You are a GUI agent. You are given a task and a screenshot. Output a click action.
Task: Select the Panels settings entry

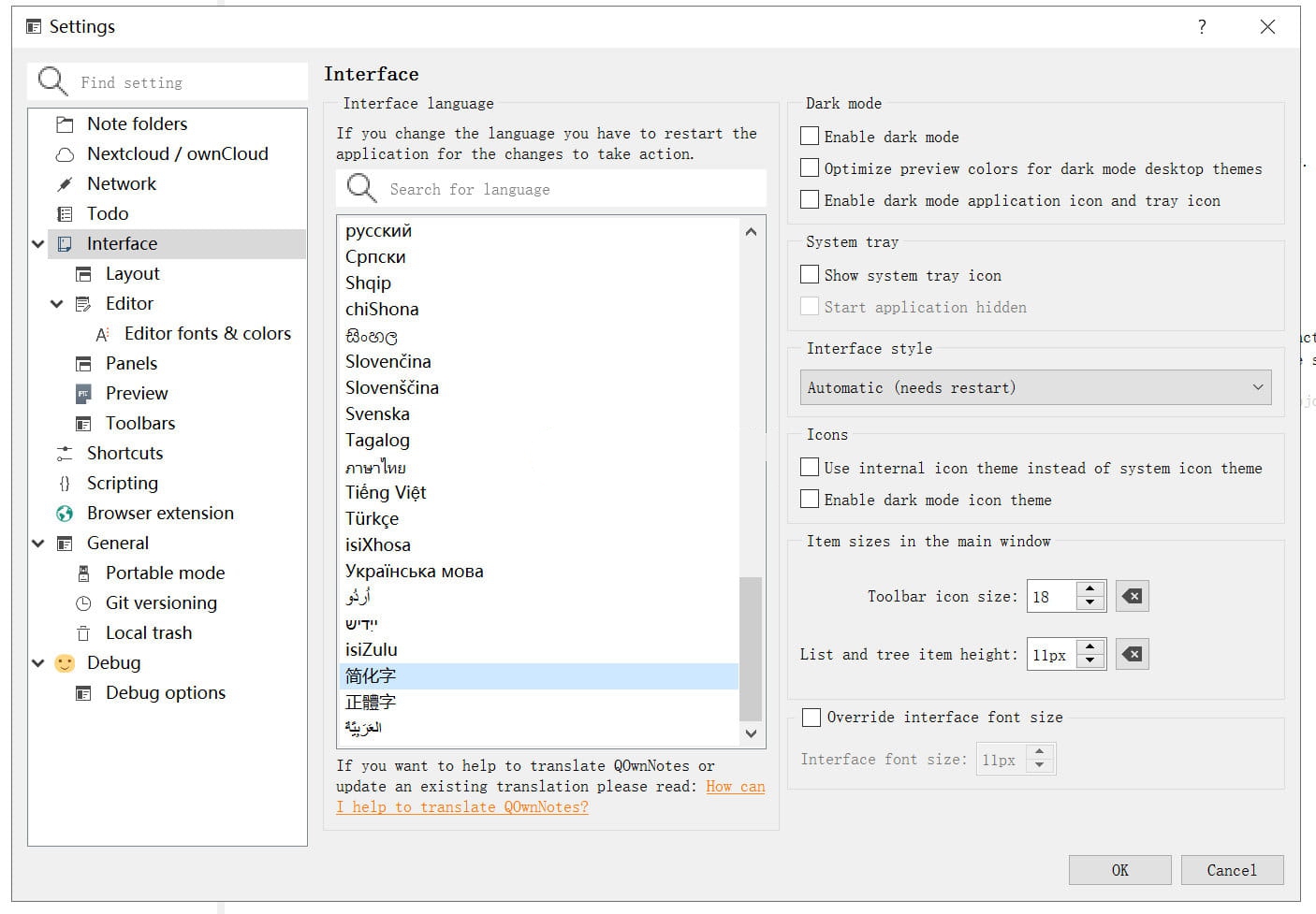coord(131,363)
